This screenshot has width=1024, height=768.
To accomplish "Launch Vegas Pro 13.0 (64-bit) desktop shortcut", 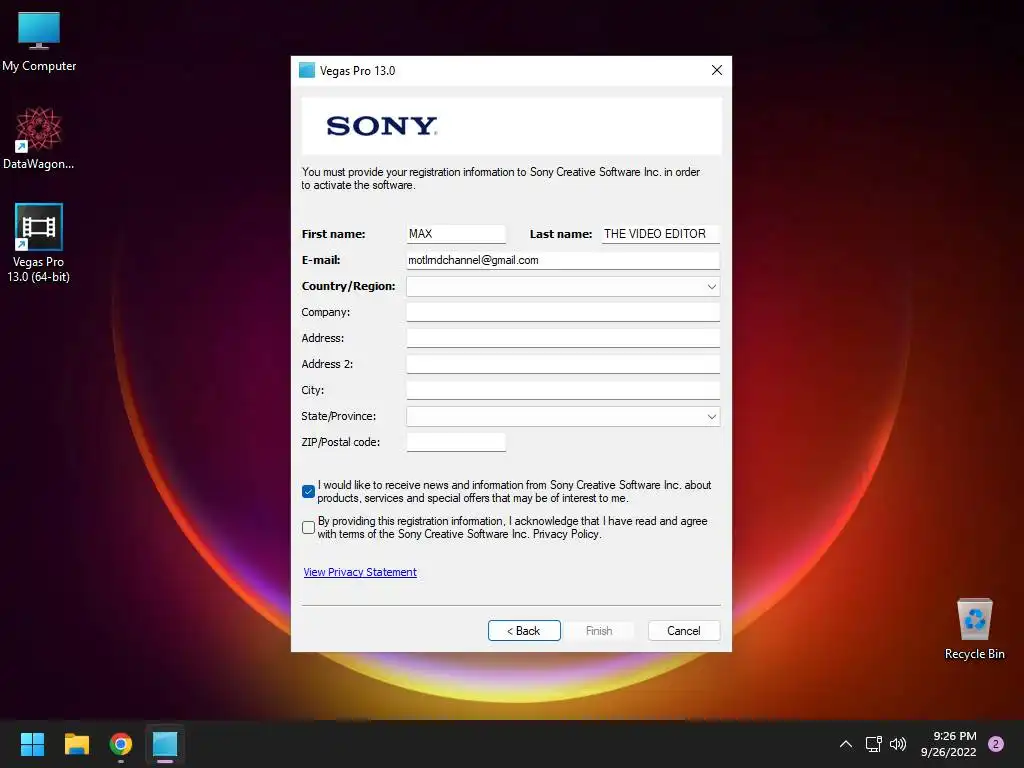I will click(x=39, y=243).
